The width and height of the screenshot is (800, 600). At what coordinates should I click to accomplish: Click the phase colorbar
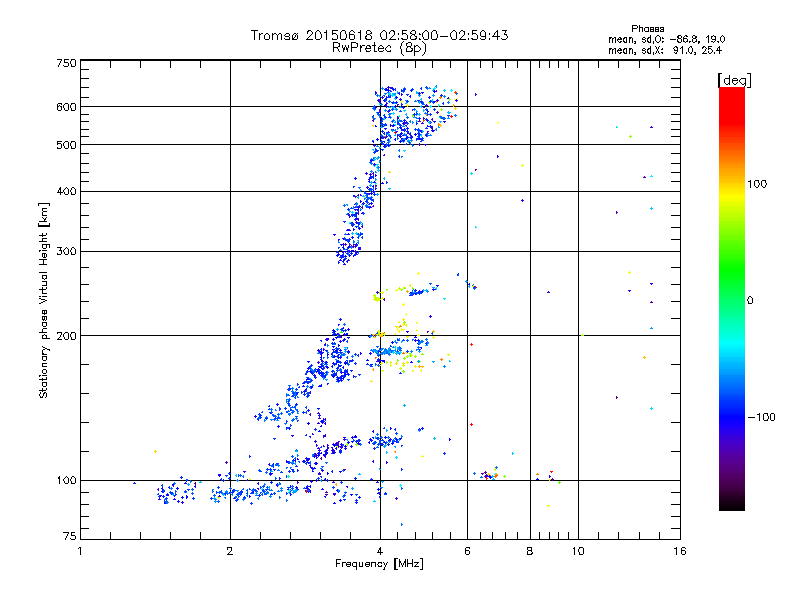pyautogui.click(x=732, y=298)
